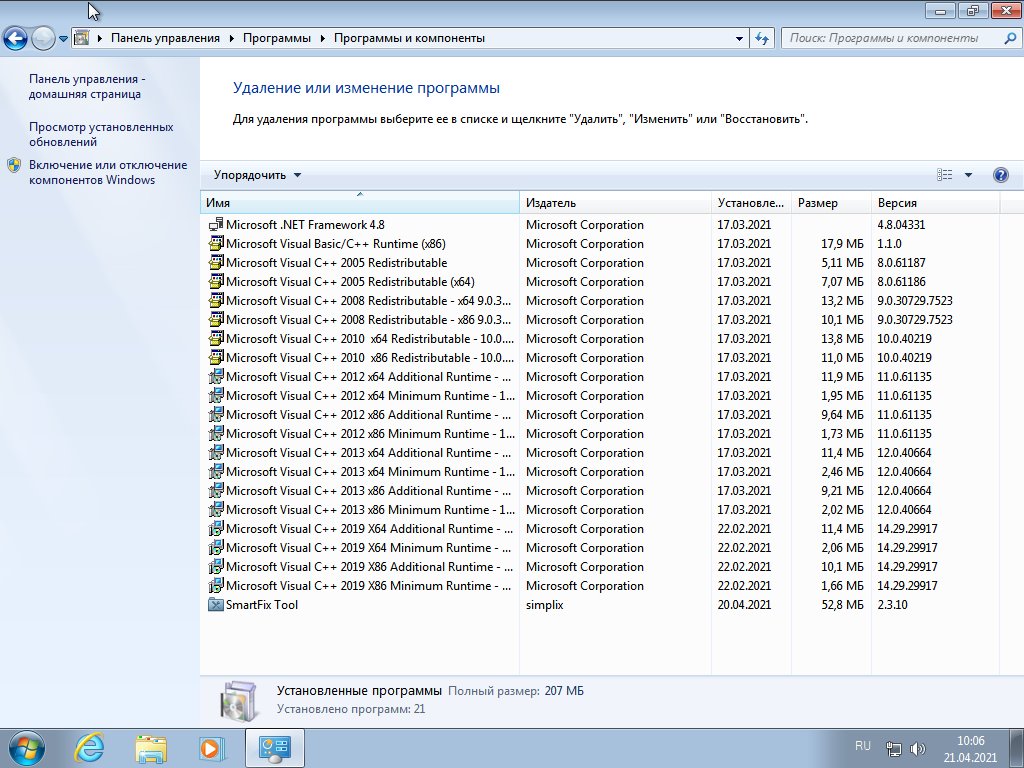
Task: Click the change view icon
Action: (945, 175)
